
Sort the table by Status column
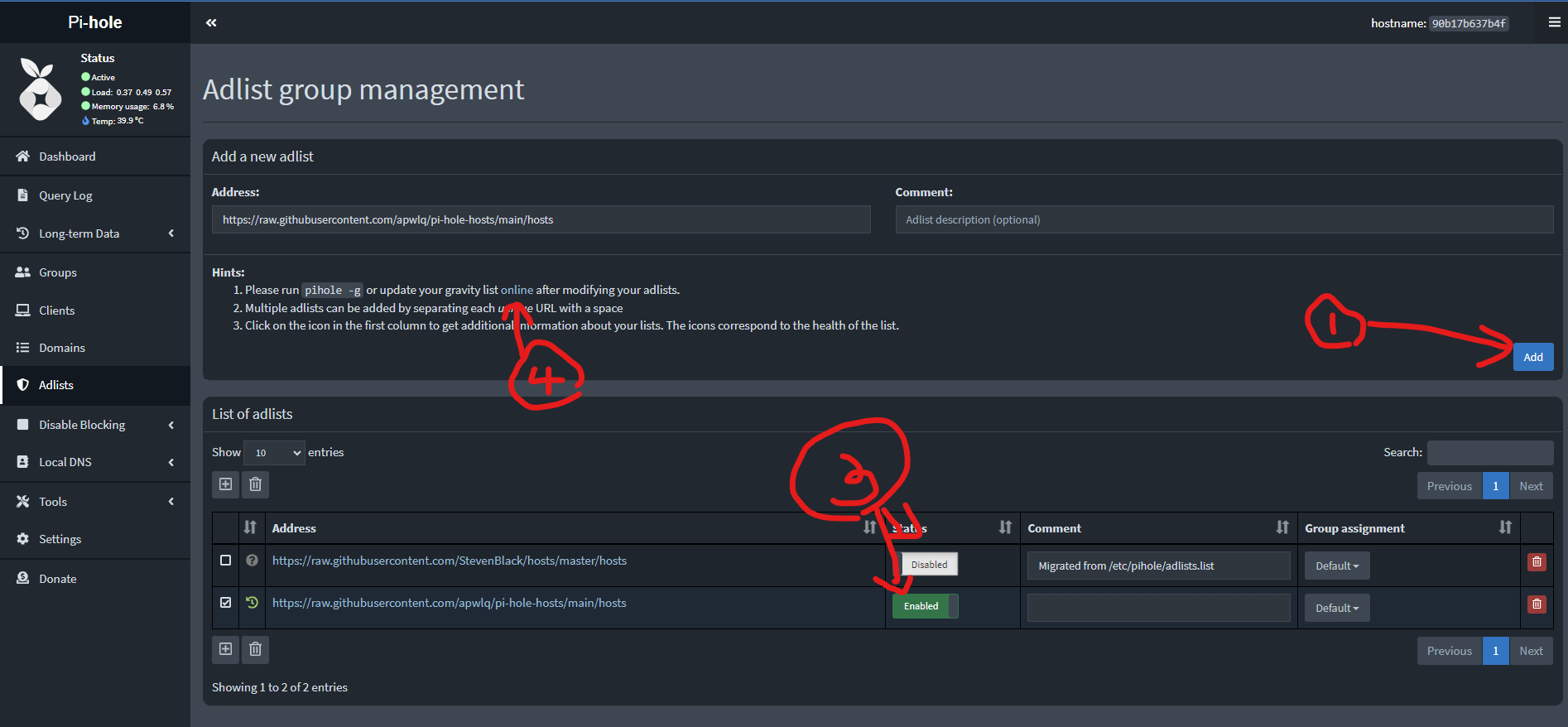pyautogui.click(x=953, y=528)
